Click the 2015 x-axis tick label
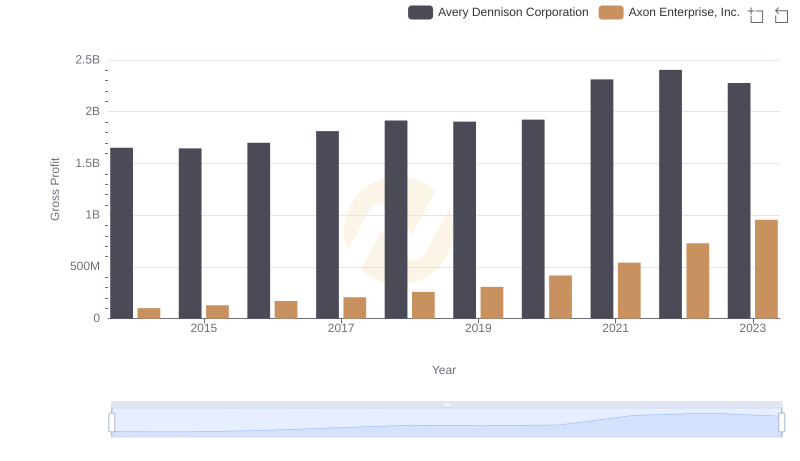Screen dimensions: 800x461 [203, 328]
